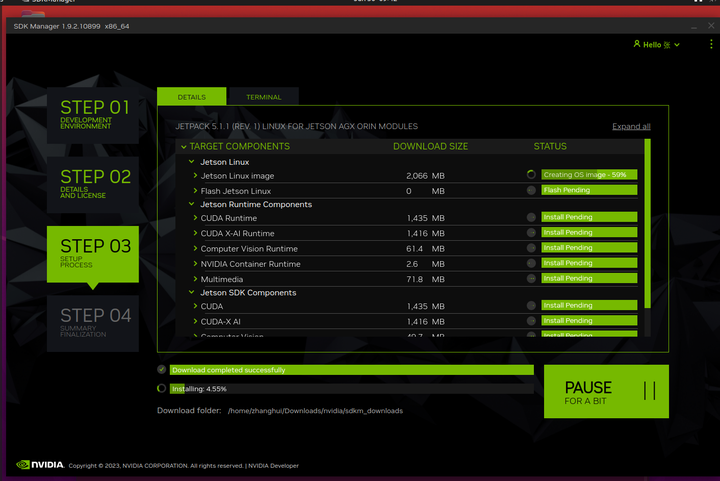720x481 pixels.
Task: Click the NVIDIA Container Runtime pending status icon
Action: (531, 263)
